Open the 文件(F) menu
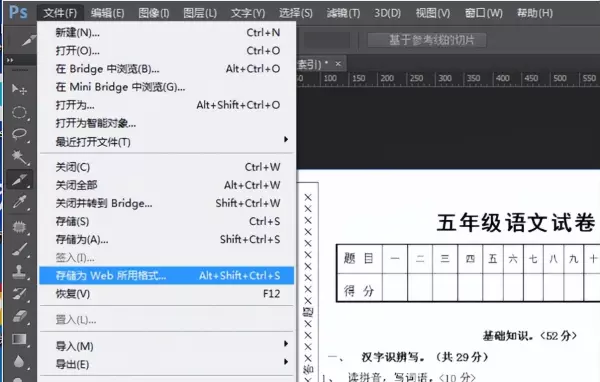This screenshot has height=382, width=600. pos(60,13)
